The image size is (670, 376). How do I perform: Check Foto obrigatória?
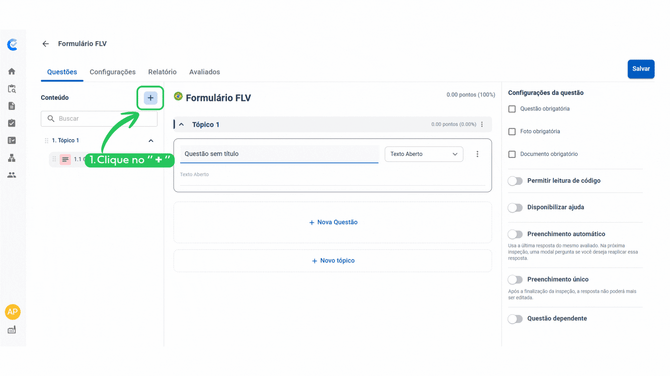512,132
